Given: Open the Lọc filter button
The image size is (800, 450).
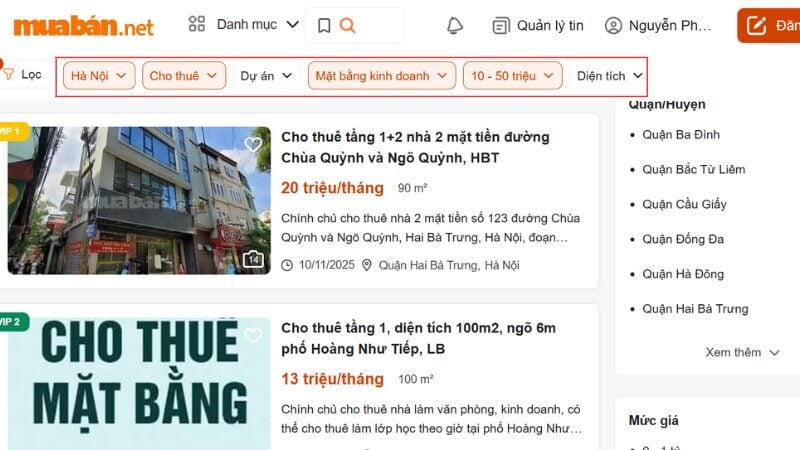Looking at the screenshot, I should [23, 74].
